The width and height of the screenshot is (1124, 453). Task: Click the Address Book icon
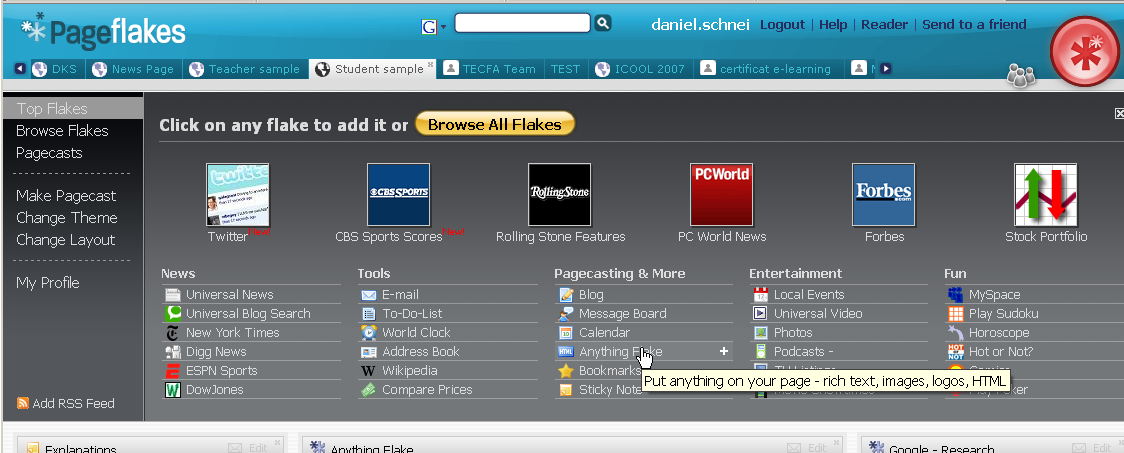[x=369, y=352]
